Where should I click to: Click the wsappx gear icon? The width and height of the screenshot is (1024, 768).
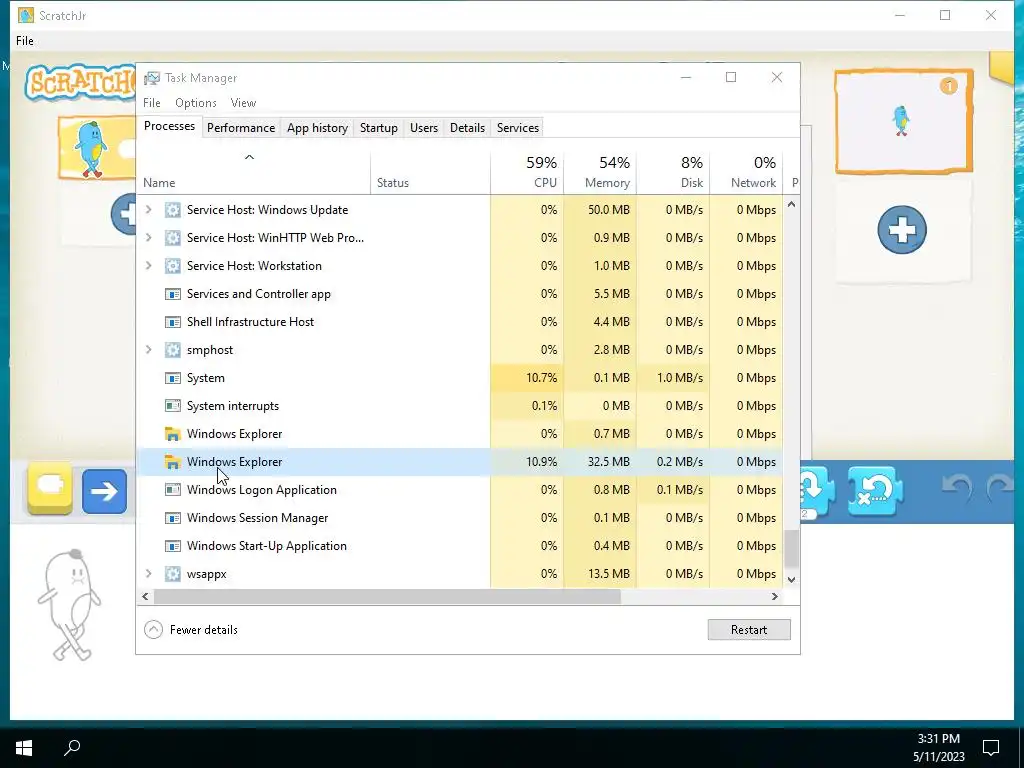coord(172,574)
